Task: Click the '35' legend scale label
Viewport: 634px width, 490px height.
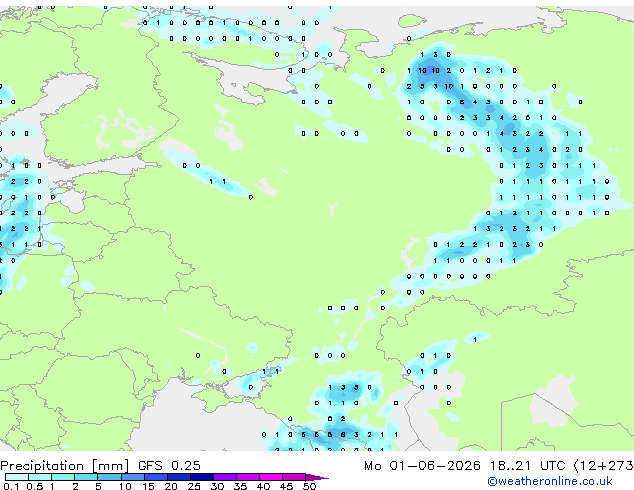Action: tap(240, 486)
